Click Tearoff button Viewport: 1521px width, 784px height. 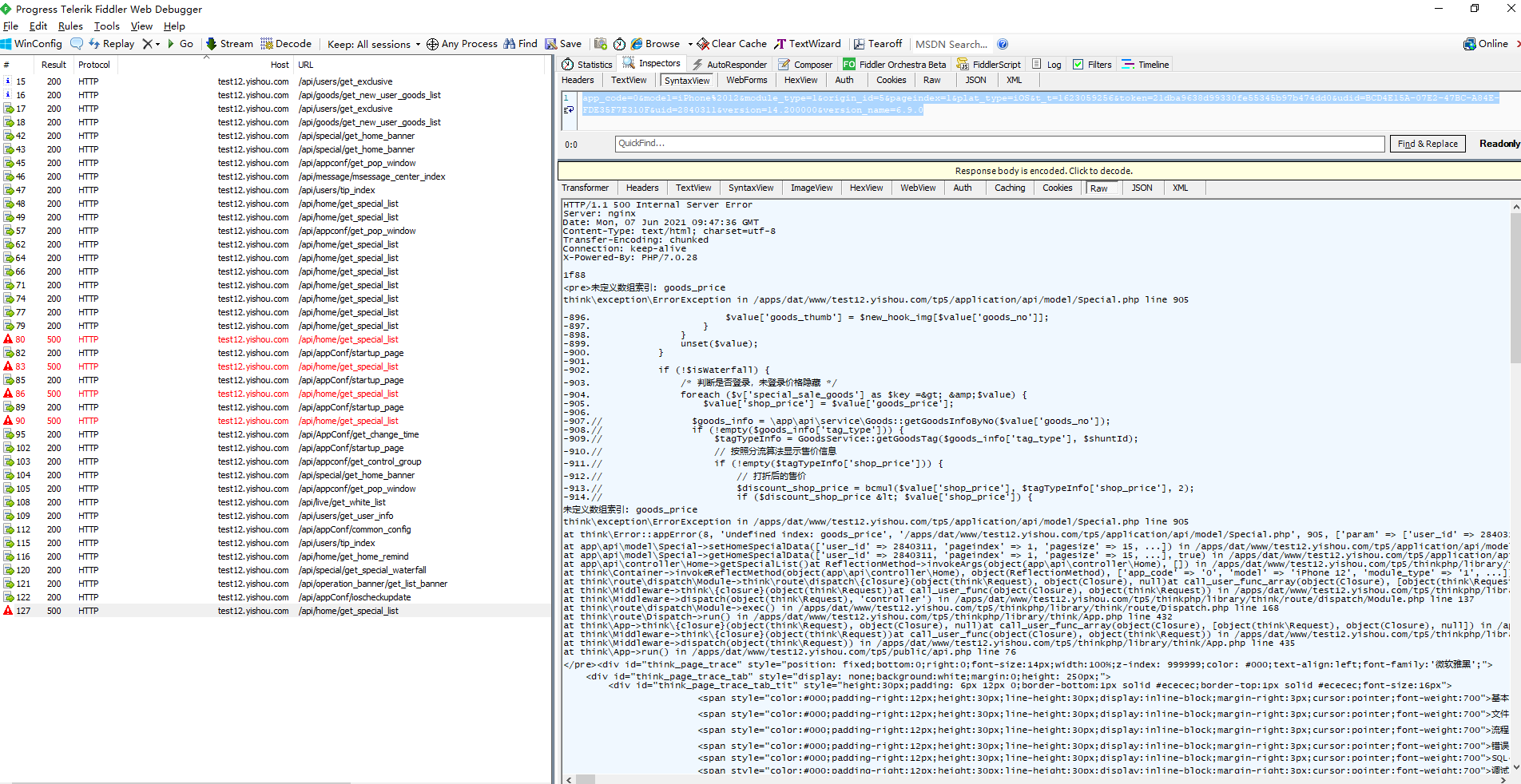(x=877, y=44)
